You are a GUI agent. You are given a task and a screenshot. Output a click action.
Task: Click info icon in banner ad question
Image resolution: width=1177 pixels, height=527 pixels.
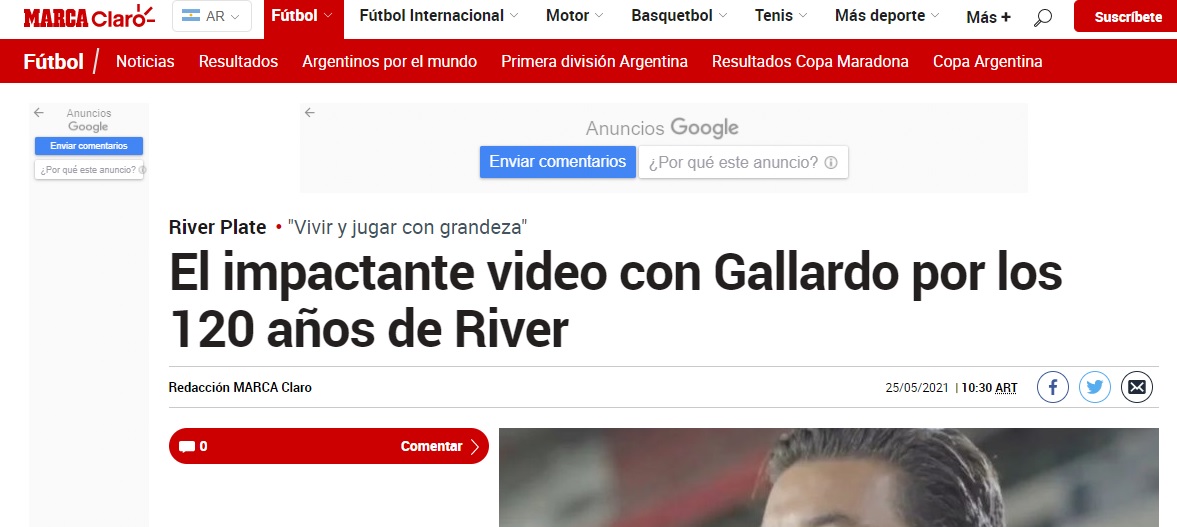coord(830,162)
